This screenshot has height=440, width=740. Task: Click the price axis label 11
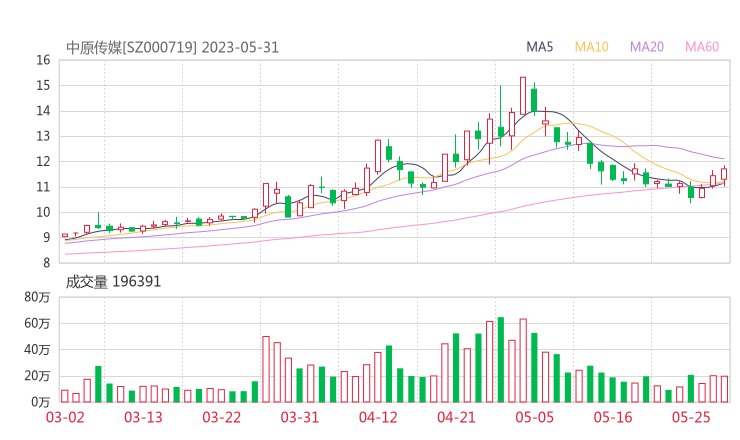tap(43, 187)
